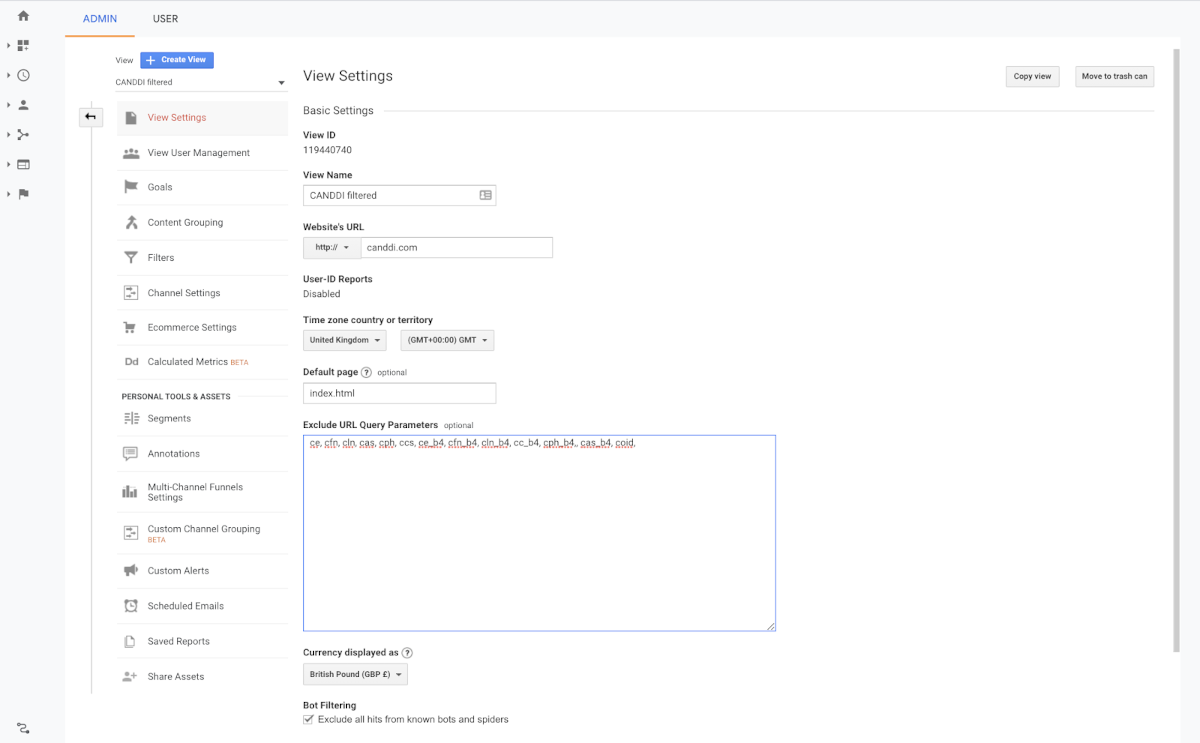Open the Annotations link
The image size is (1200, 743).
[174, 454]
